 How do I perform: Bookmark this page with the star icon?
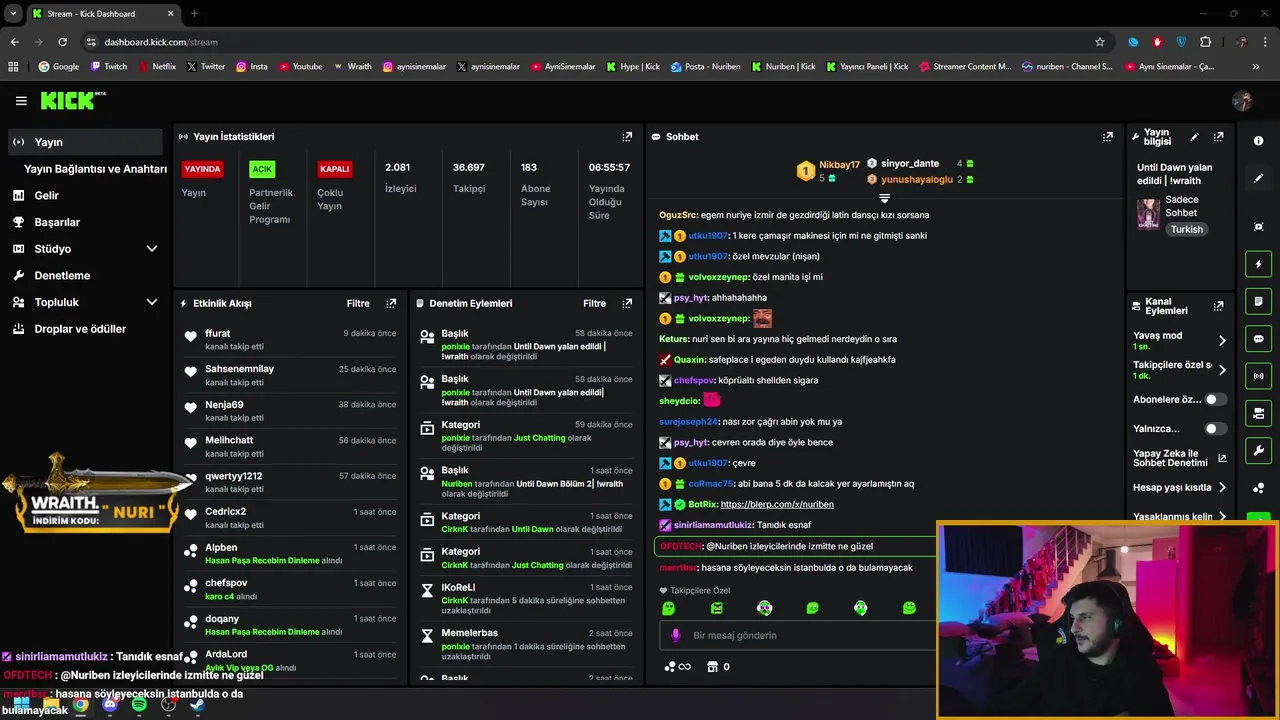click(x=1100, y=42)
